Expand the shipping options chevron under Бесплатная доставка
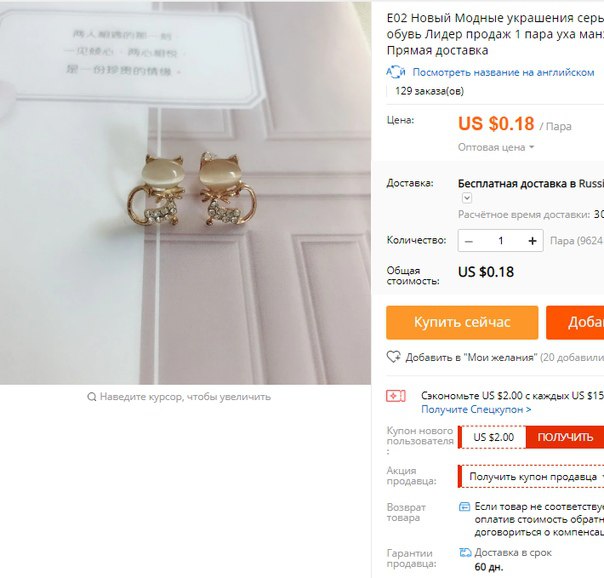 pos(467,198)
